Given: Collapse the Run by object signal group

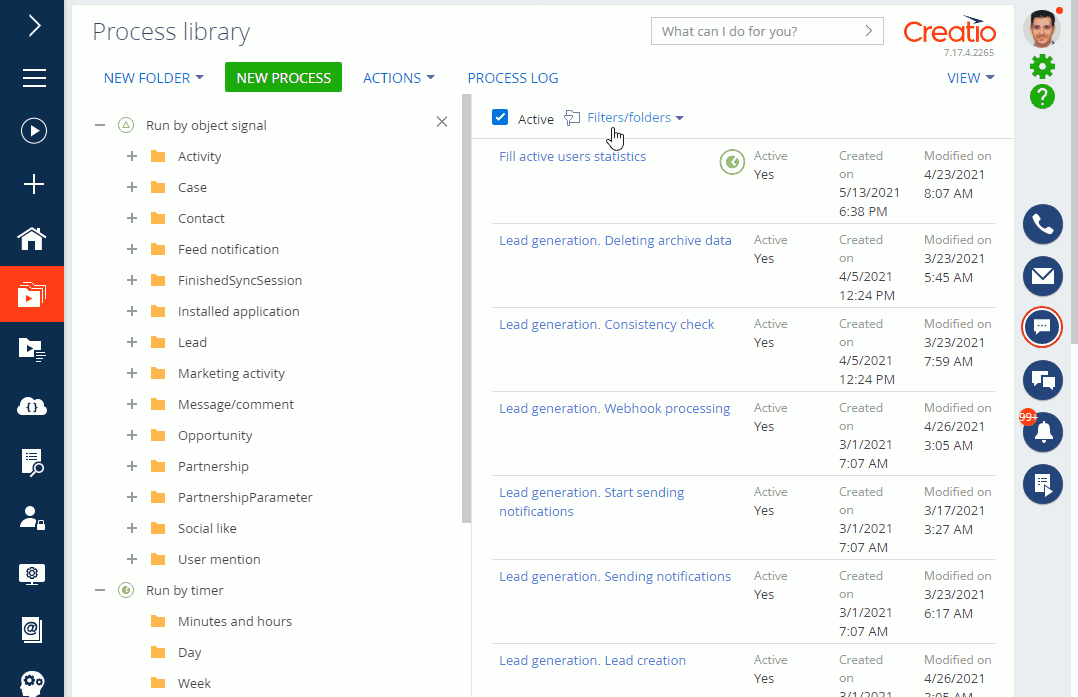Looking at the screenshot, I should tap(100, 125).
